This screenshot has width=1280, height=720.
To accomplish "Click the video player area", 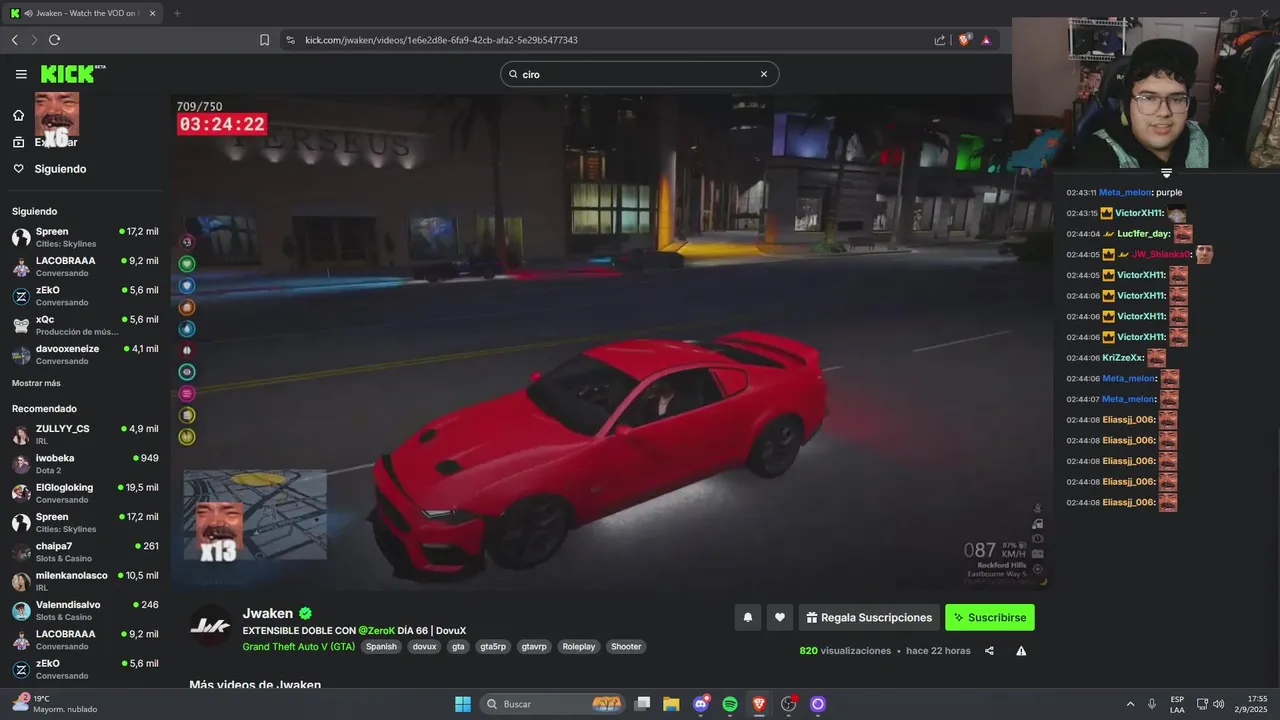I will pyautogui.click(x=610, y=342).
